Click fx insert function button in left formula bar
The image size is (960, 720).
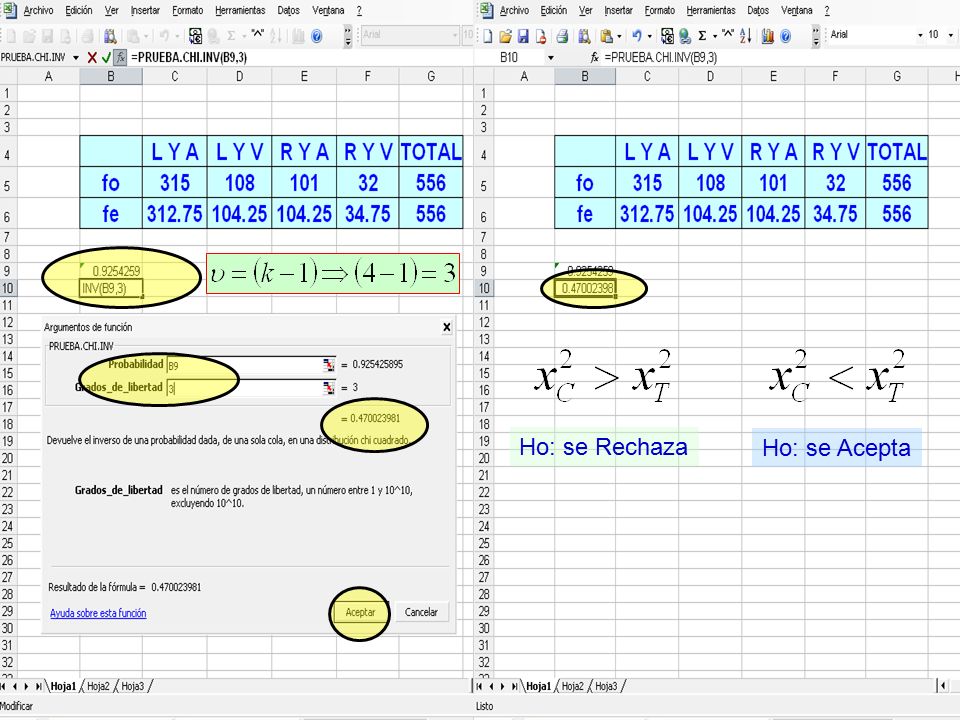point(121,58)
